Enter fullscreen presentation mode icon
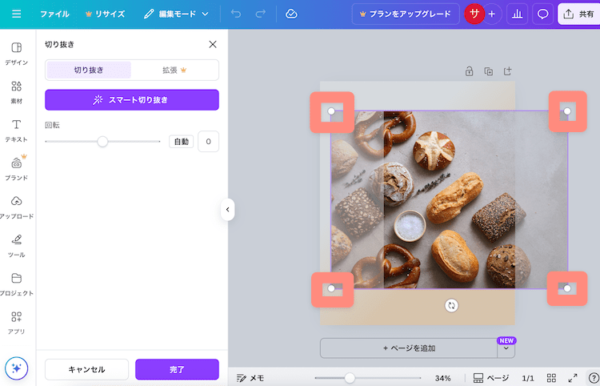The image size is (600, 386). (572, 378)
